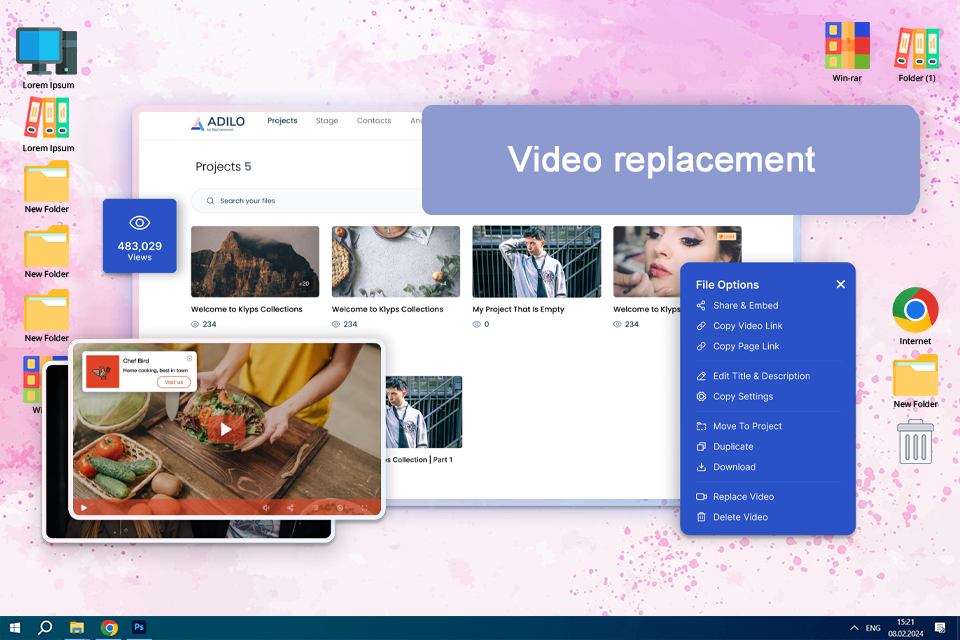
Task: Click views eye icon under My Project That Is Empty
Action: point(476,325)
